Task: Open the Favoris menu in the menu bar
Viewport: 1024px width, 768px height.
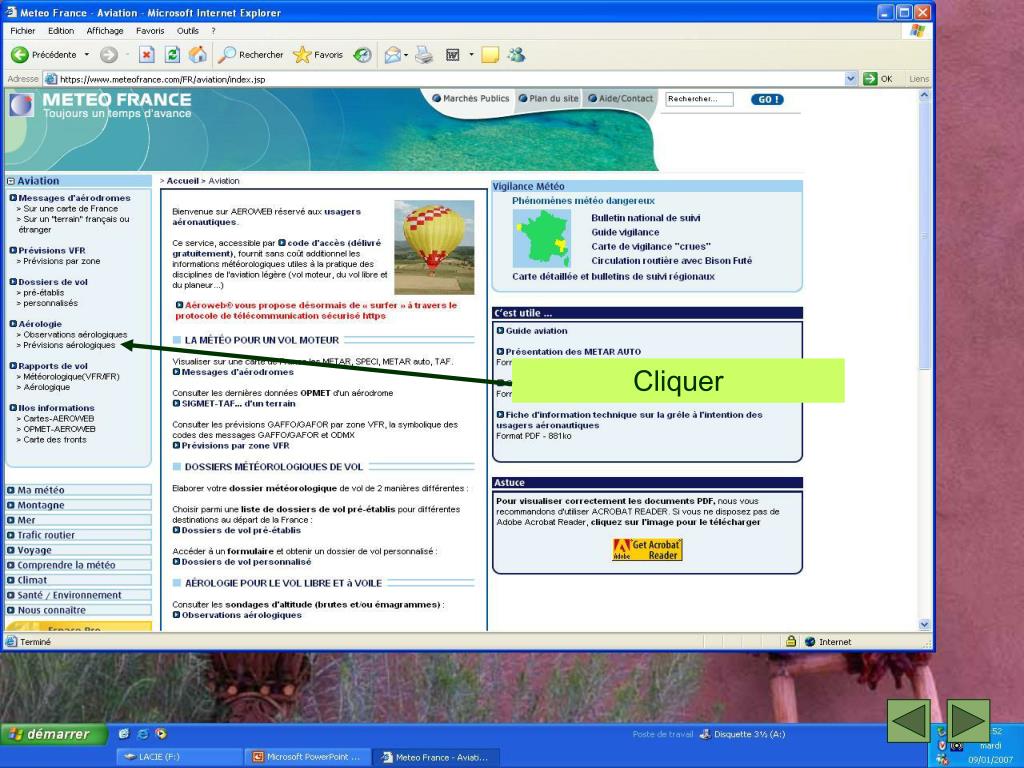Action: [x=150, y=31]
